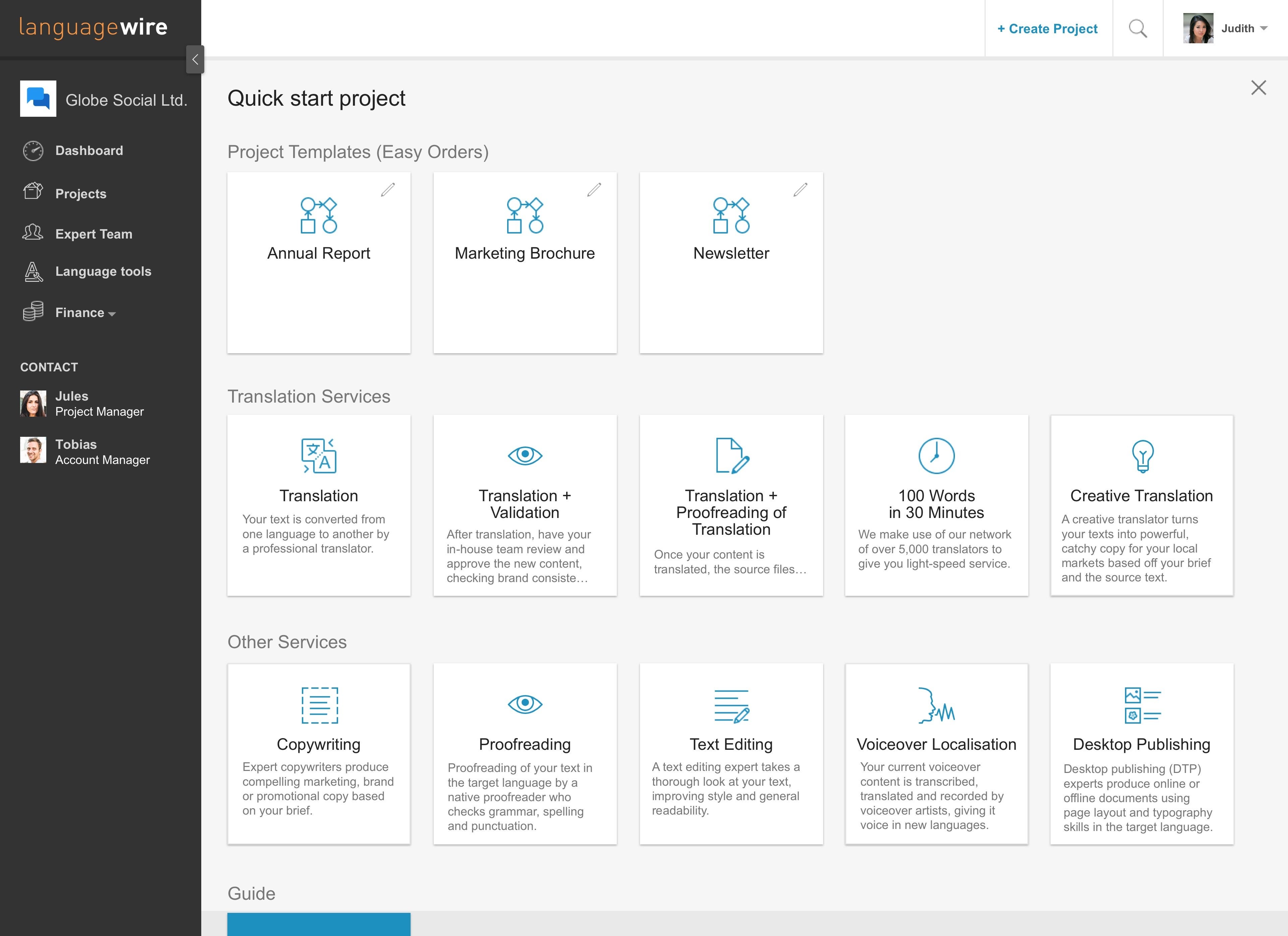Open the Projects sidebar item
1288x936 pixels.
coord(80,194)
